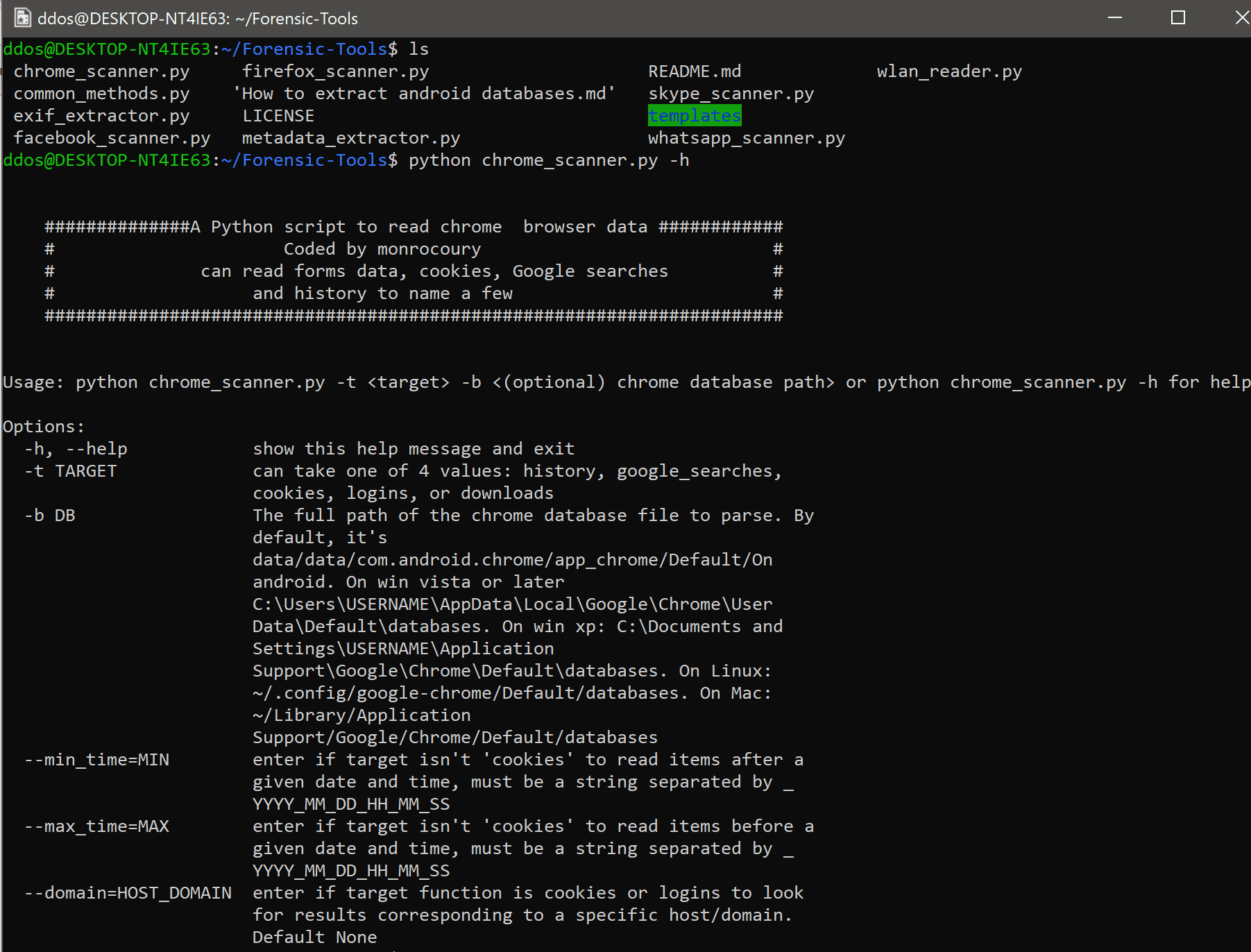Click the '~/.config/google-chrome/Default/databases.' path line
The image size is (1251, 952).
click(470, 693)
